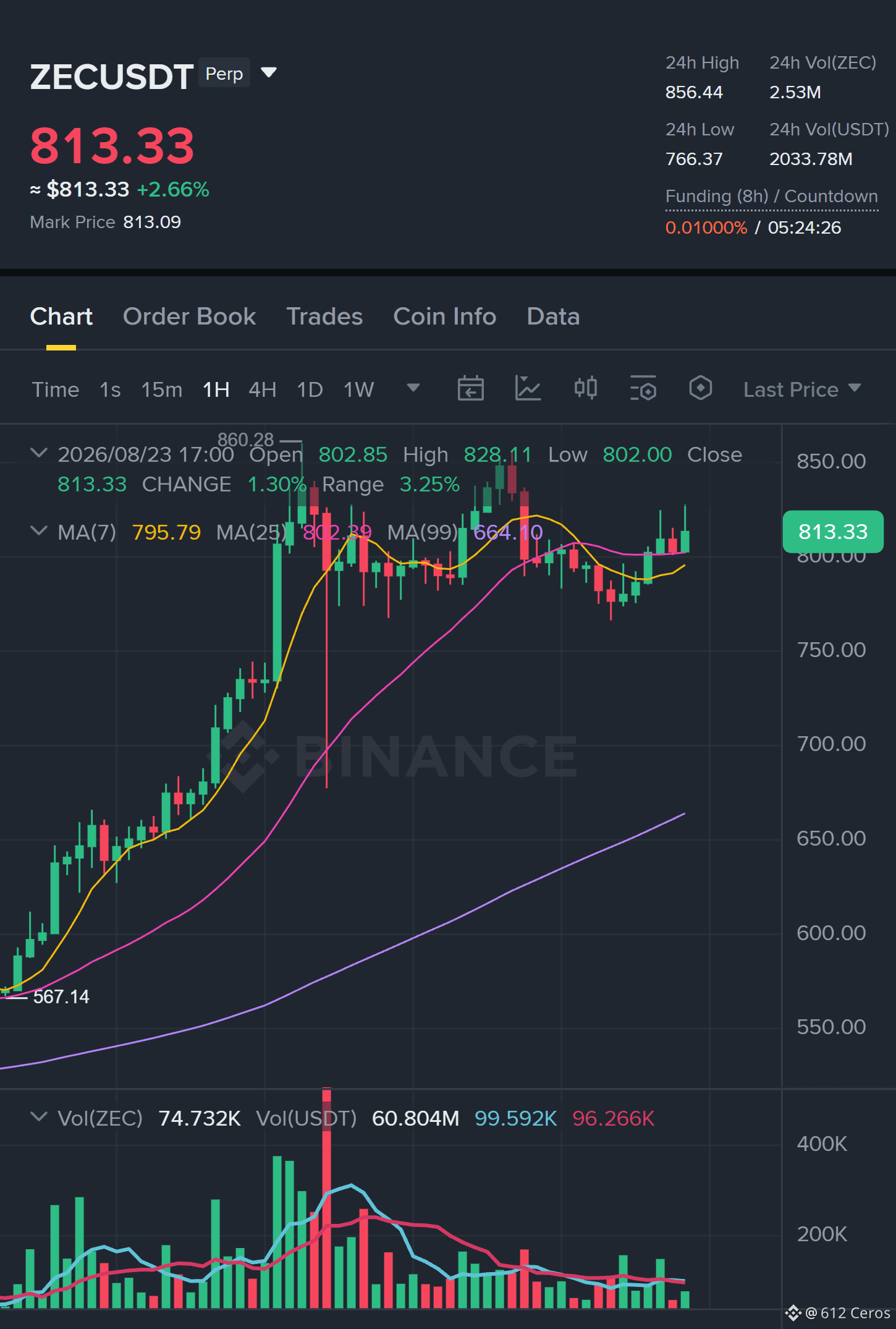Select the 1W interval
Viewport: 896px width, 1329px height.
coord(359,389)
